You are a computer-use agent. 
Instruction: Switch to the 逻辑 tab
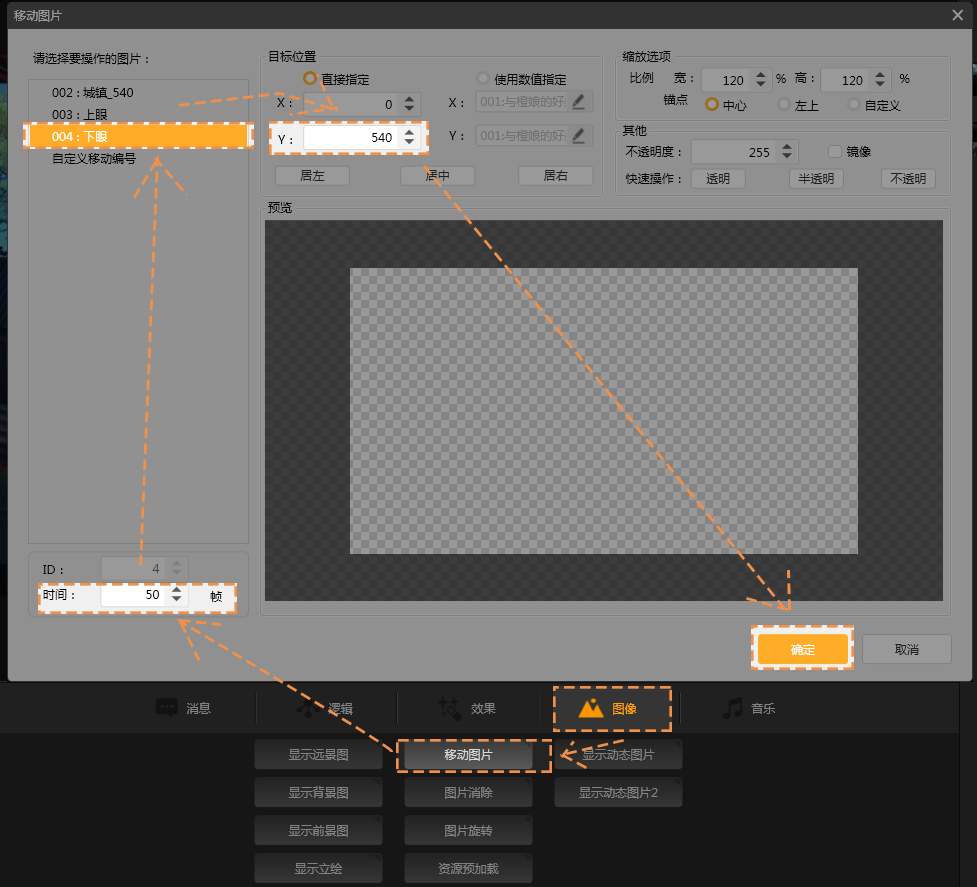[x=326, y=708]
